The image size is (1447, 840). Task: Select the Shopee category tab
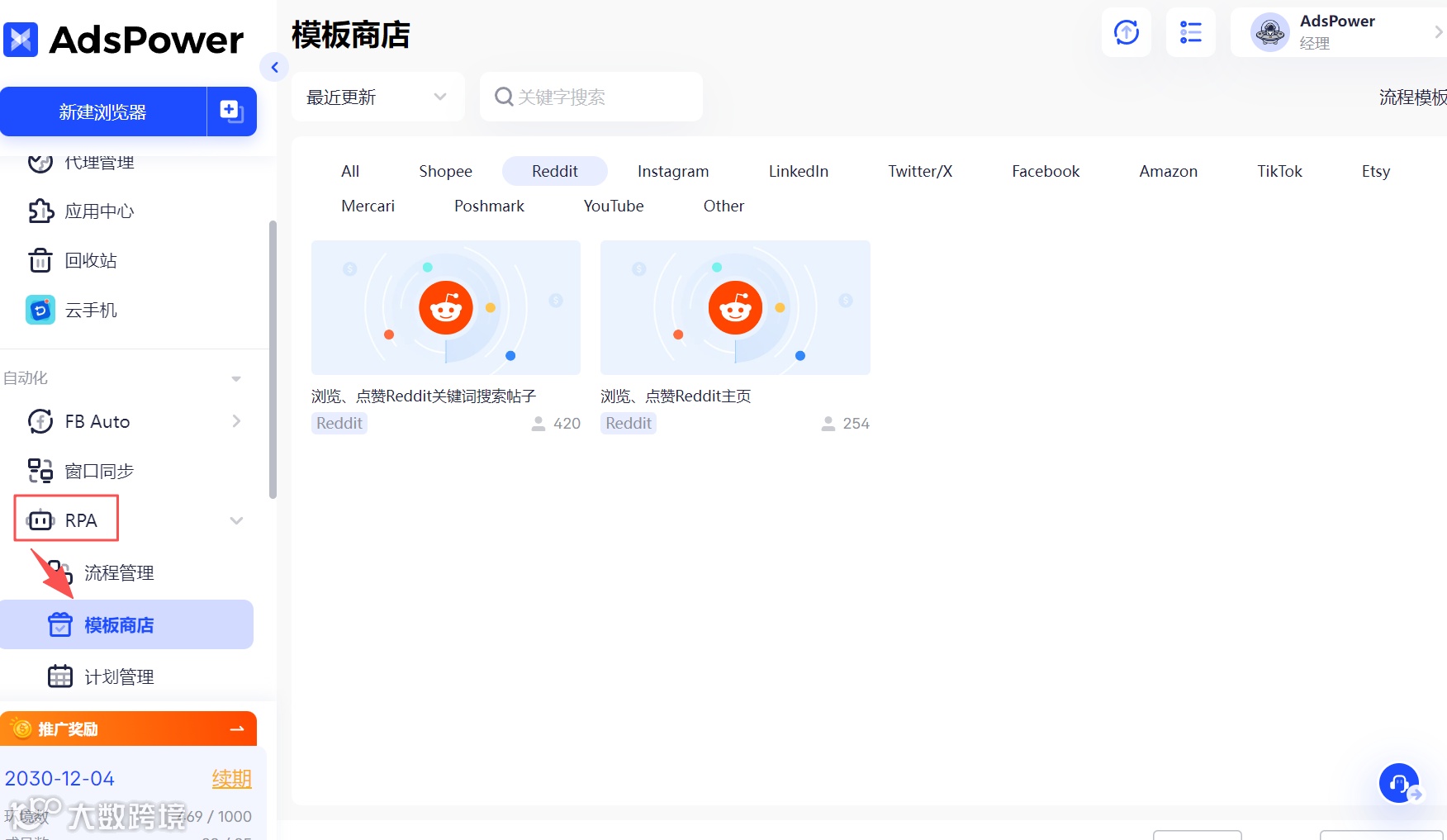click(445, 171)
